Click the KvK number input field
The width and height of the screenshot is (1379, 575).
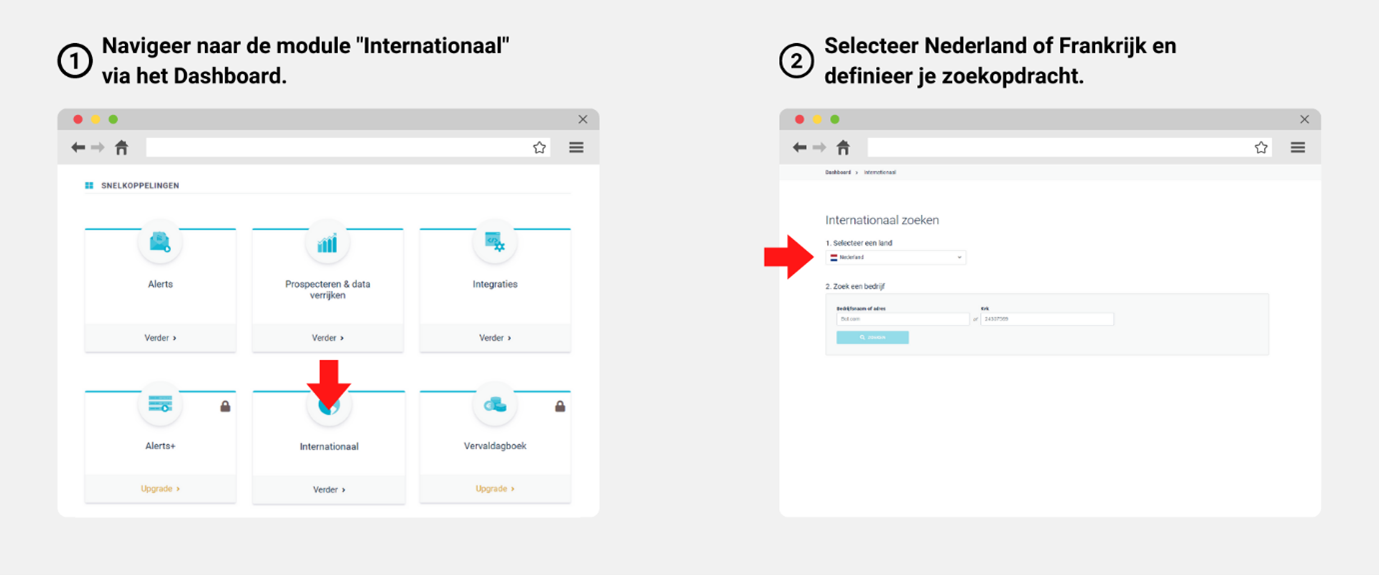1046,320
